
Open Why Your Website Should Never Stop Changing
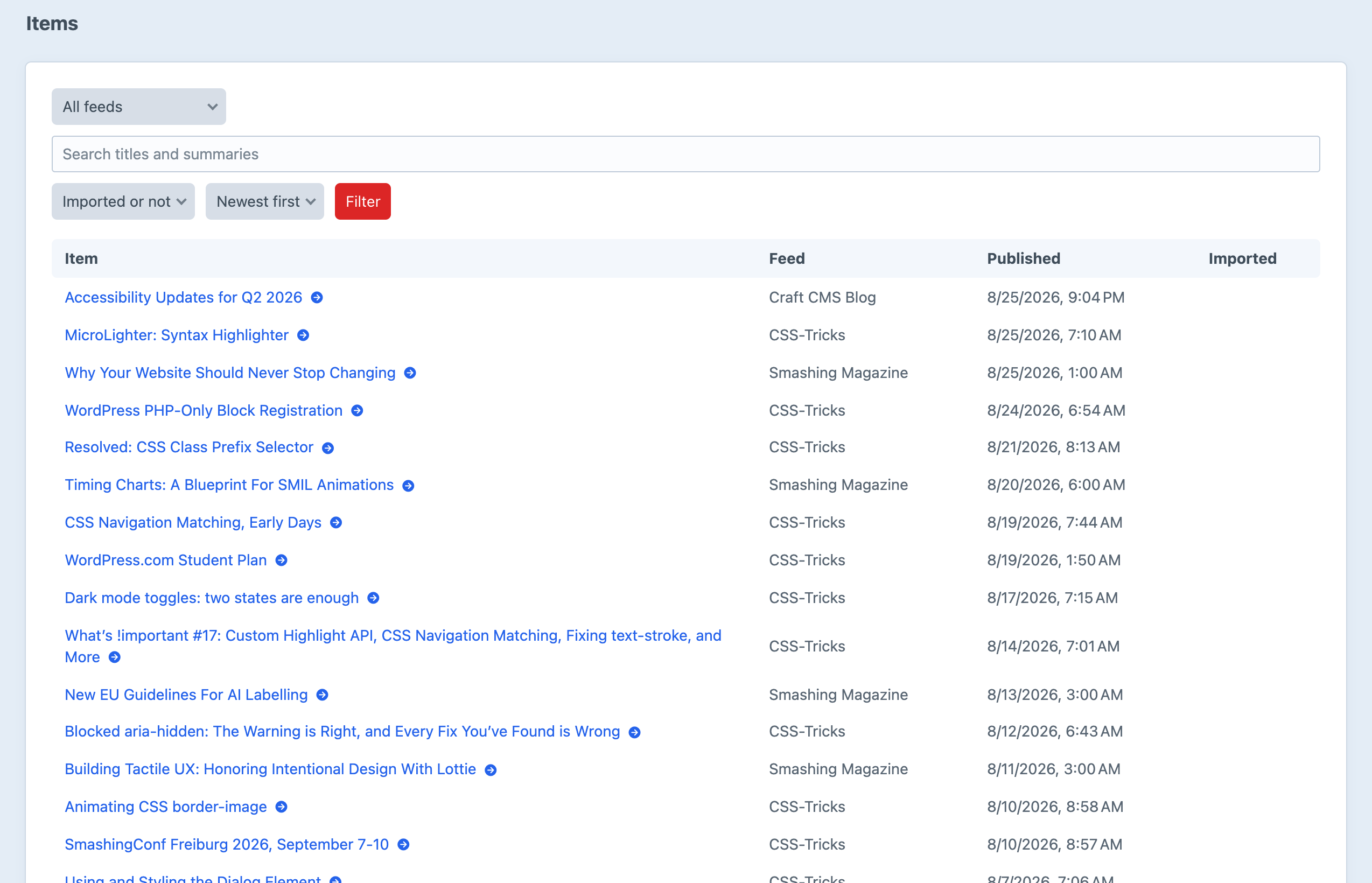pyautogui.click(x=230, y=373)
